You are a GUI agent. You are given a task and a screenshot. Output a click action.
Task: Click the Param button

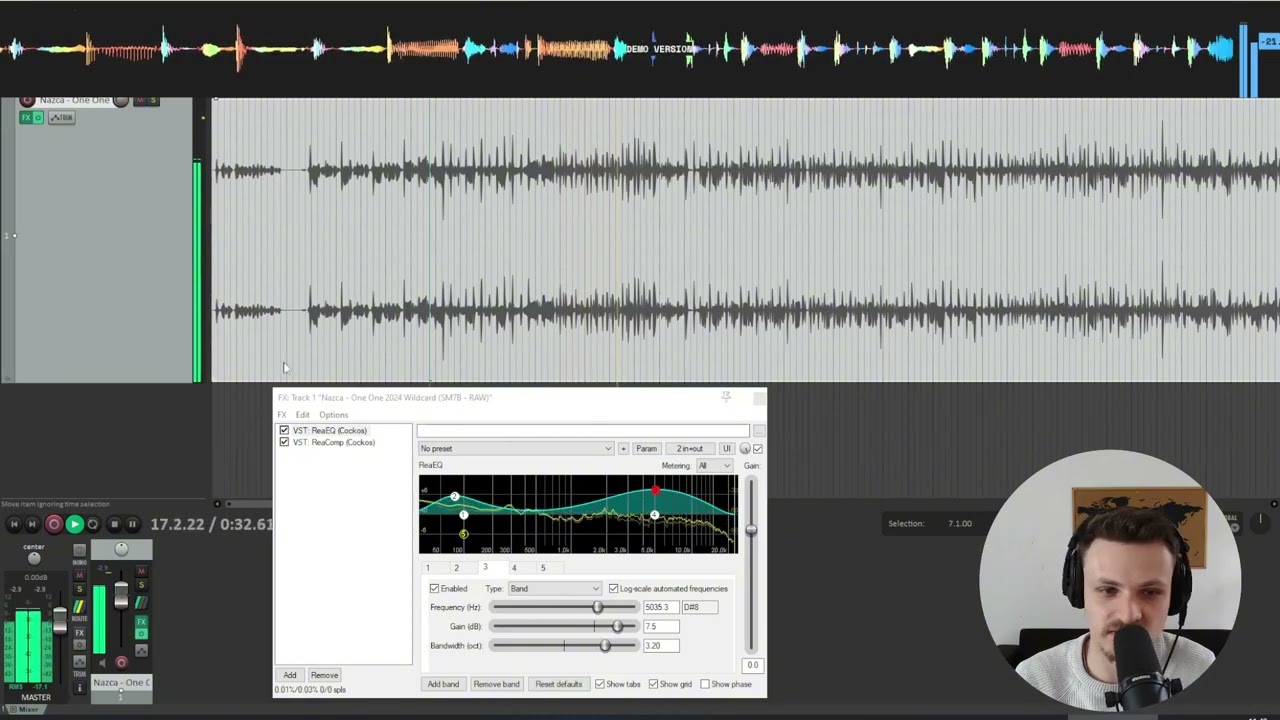pos(646,449)
